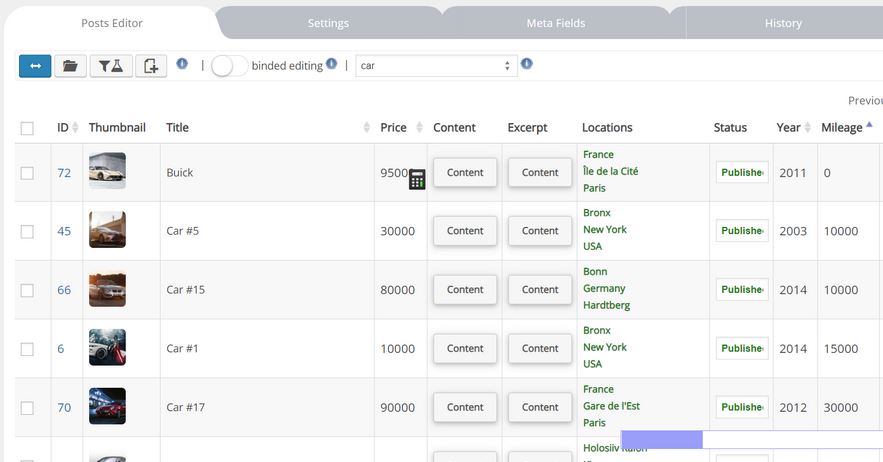Edit the year cell showing 2003
Screen dimensions: 883x462
pyautogui.click(x=795, y=231)
